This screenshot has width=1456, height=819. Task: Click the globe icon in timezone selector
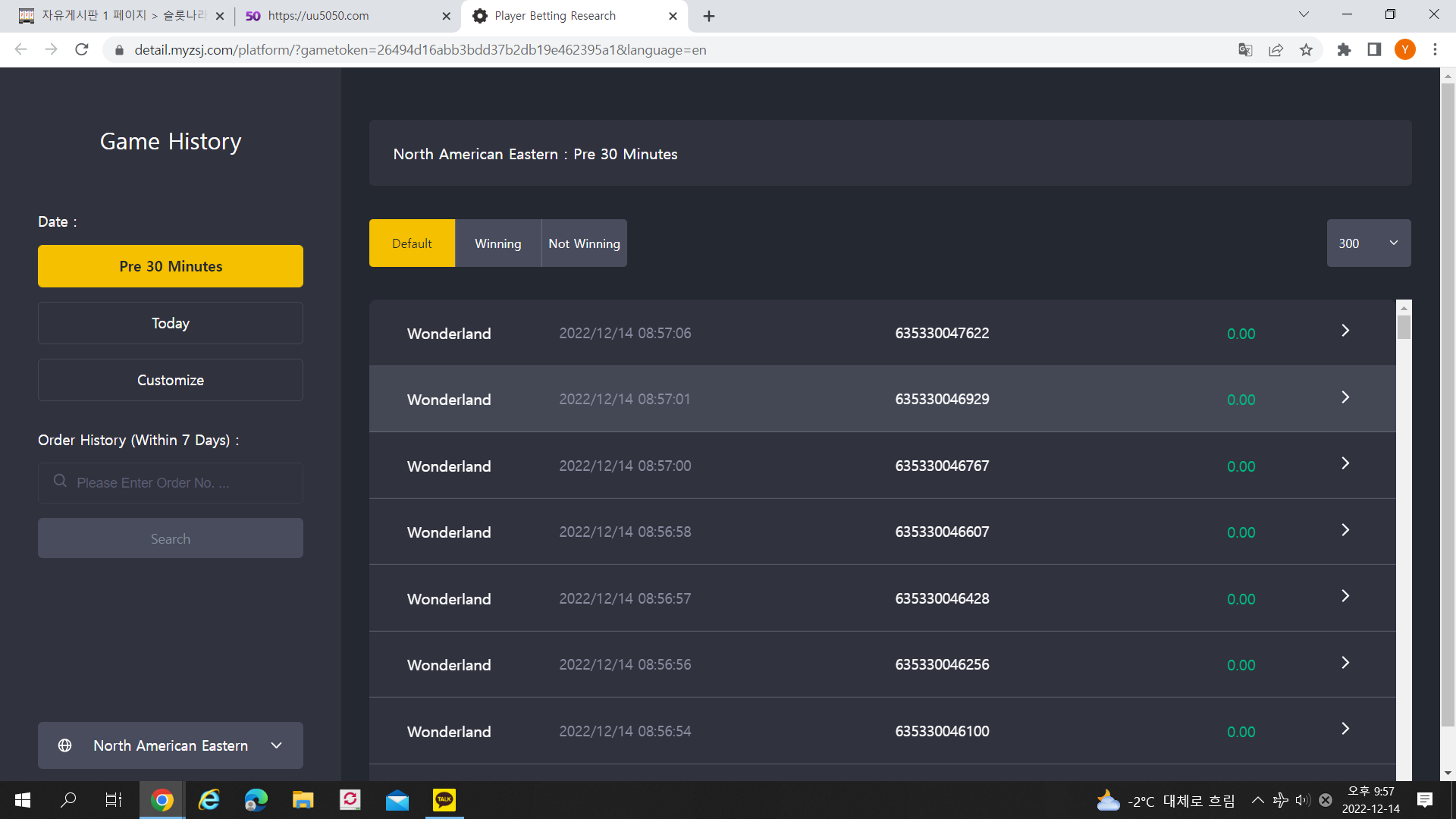[x=65, y=745]
